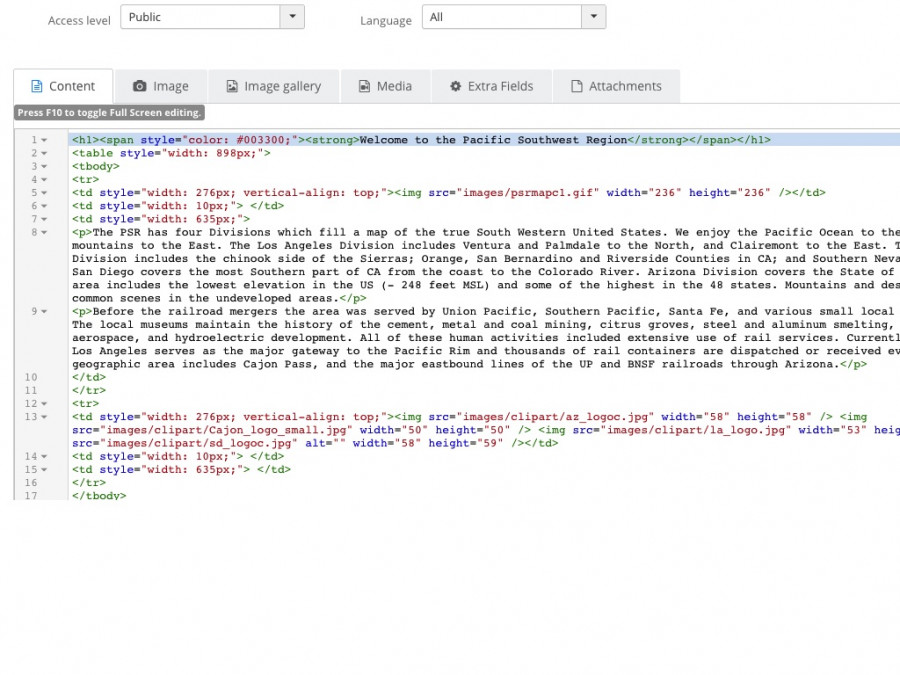
Task: Click the 'images/psrmapc1.gif' source value
Action: coord(528,192)
